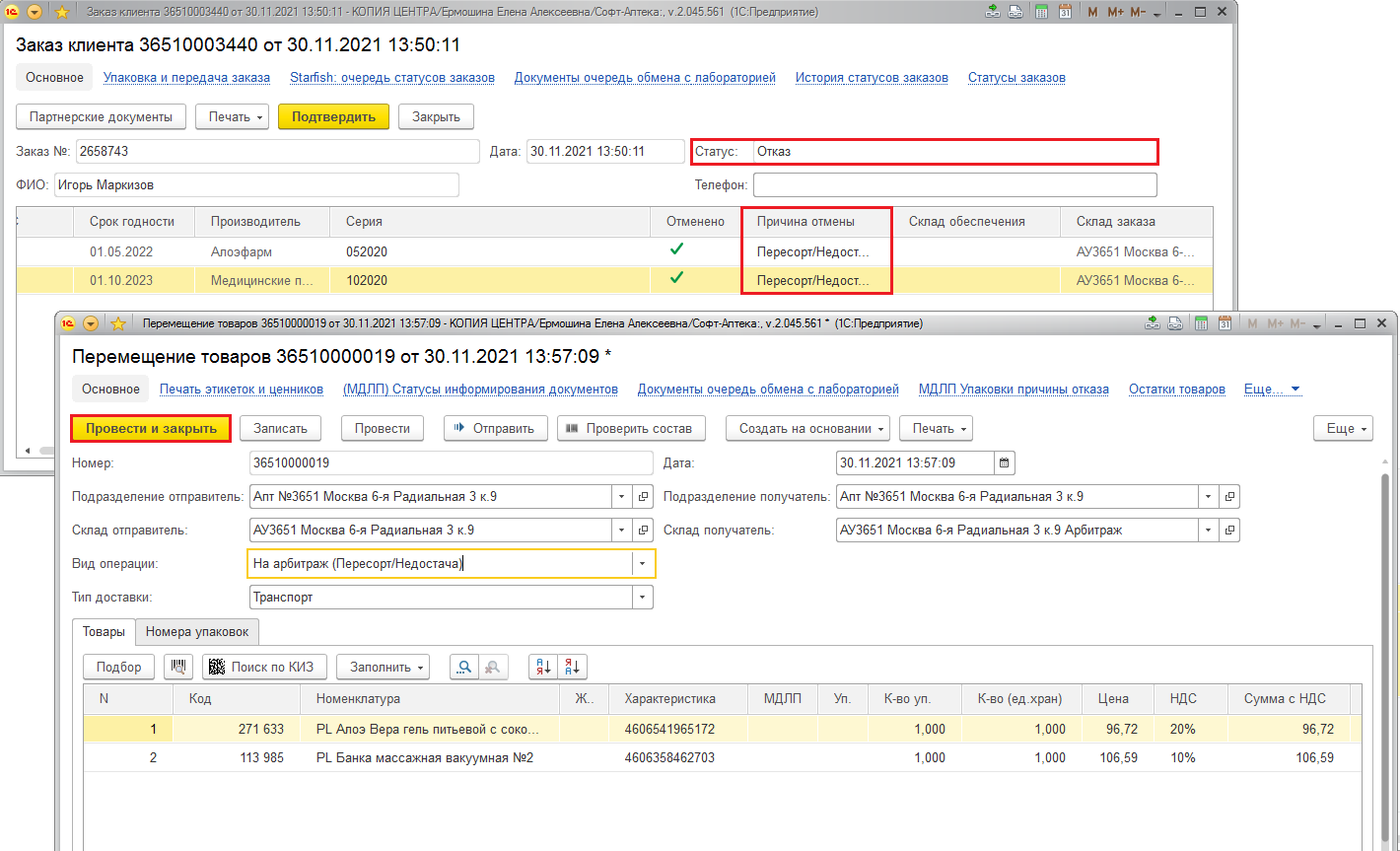Sort goods table ascending А-Я

(x=543, y=667)
